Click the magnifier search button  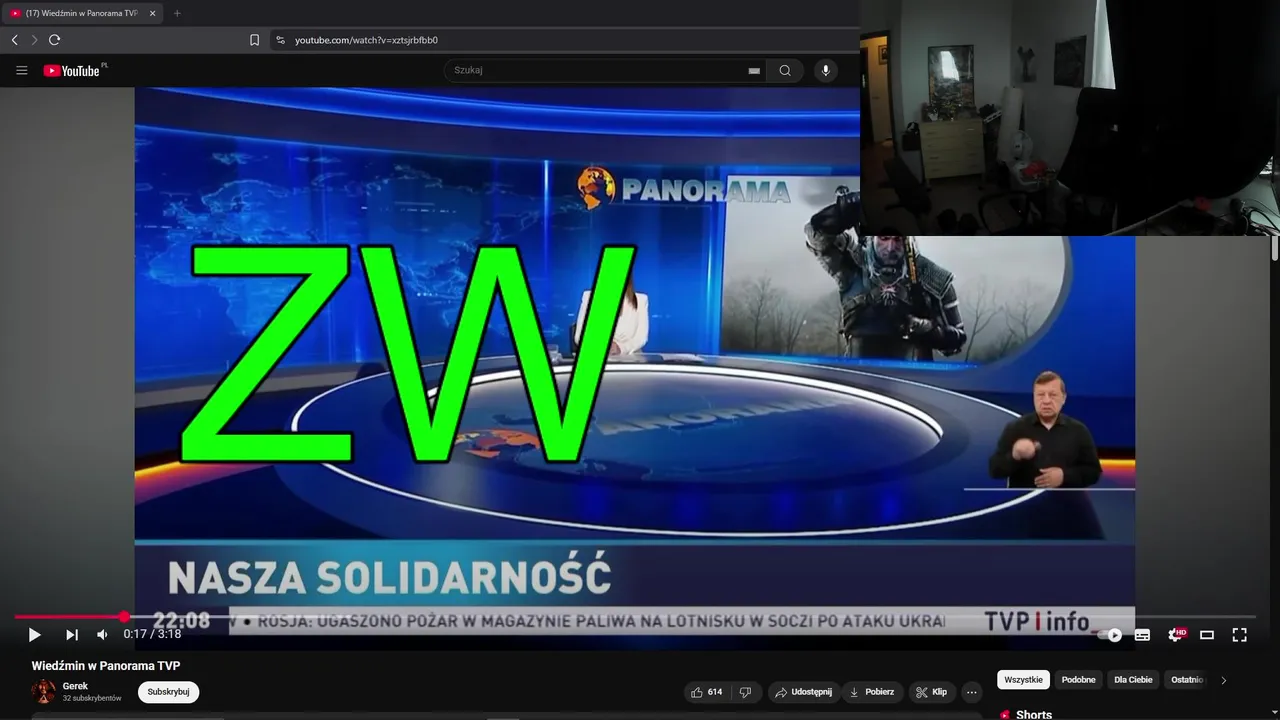(x=785, y=70)
